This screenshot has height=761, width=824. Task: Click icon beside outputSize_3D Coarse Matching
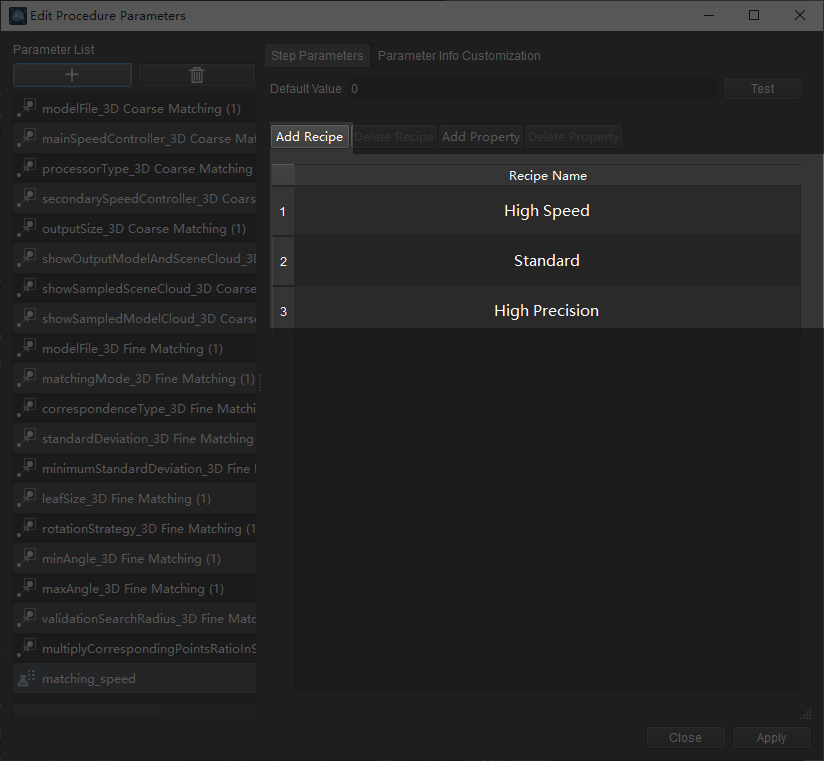(27, 228)
